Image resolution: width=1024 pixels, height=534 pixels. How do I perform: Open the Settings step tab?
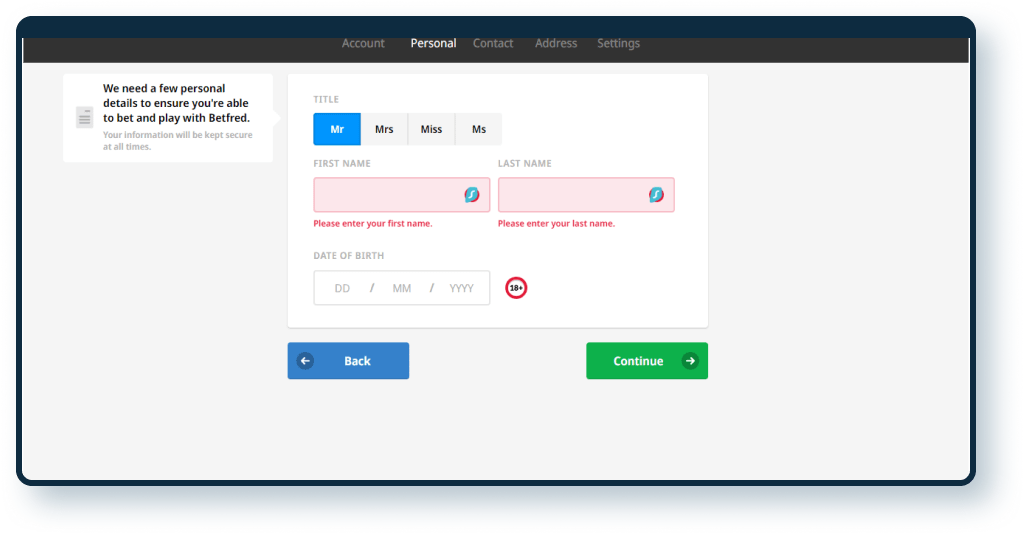[x=618, y=43]
